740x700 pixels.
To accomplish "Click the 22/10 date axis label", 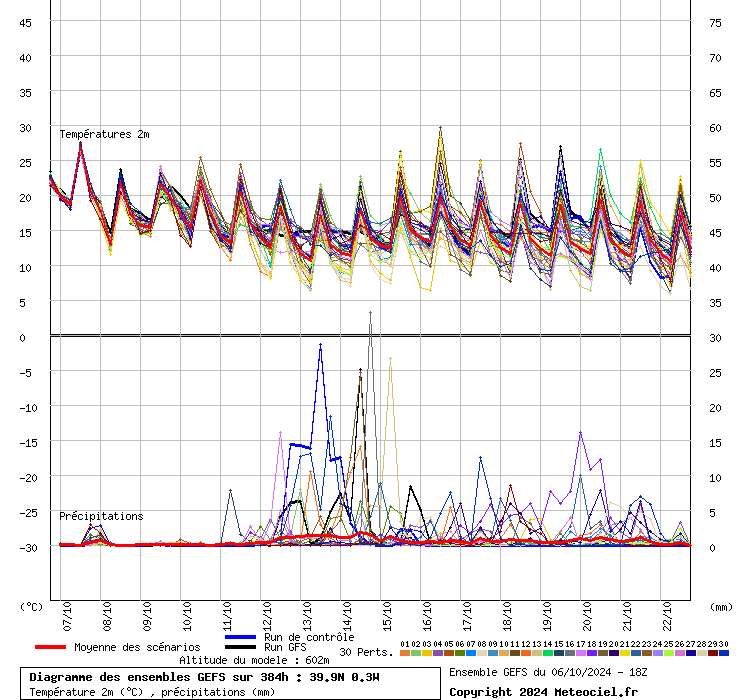I will [x=667, y=616].
